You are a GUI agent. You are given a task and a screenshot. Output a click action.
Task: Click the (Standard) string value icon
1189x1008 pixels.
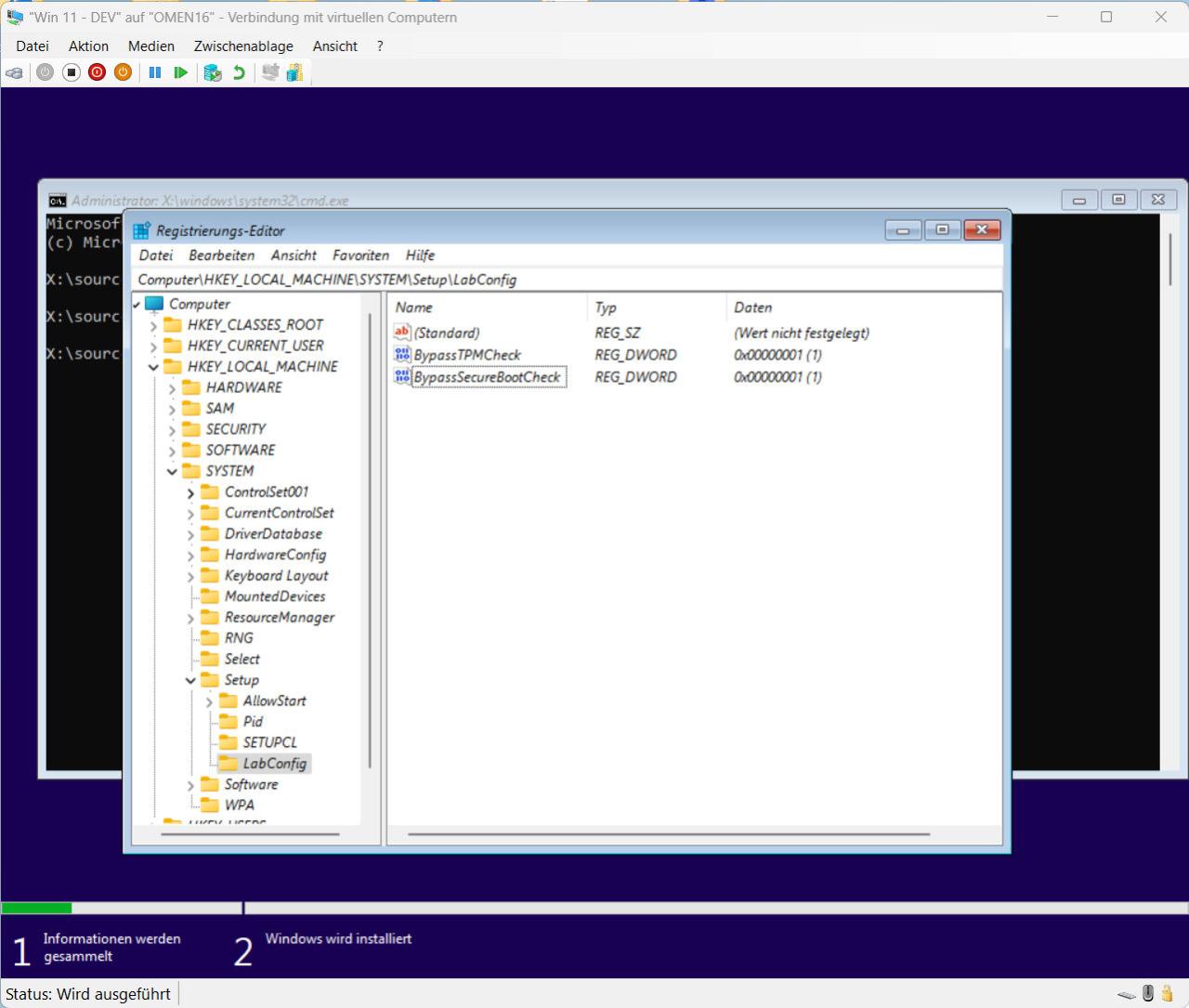[x=402, y=332]
